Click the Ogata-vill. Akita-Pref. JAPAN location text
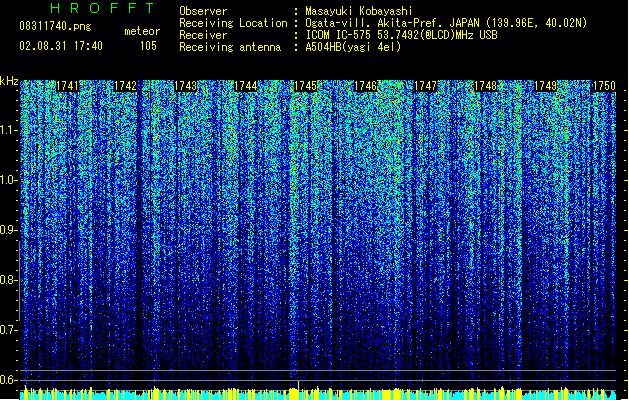629x400 pixels. (x=446, y=23)
